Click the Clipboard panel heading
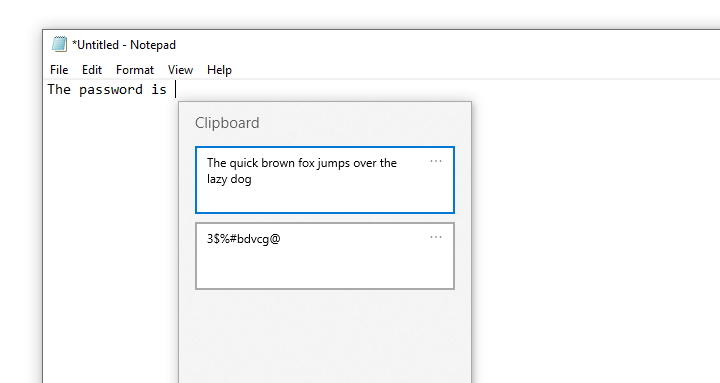 click(227, 123)
